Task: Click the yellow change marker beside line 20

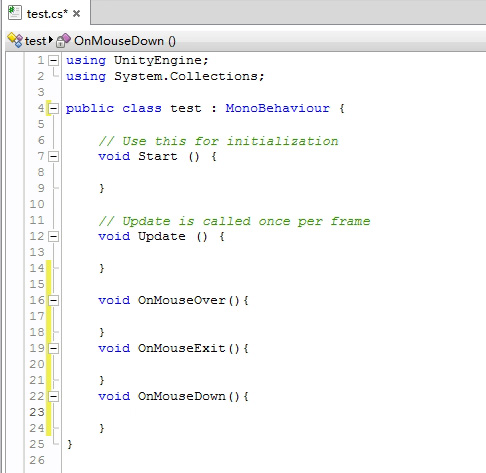Action: [x=48, y=364]
